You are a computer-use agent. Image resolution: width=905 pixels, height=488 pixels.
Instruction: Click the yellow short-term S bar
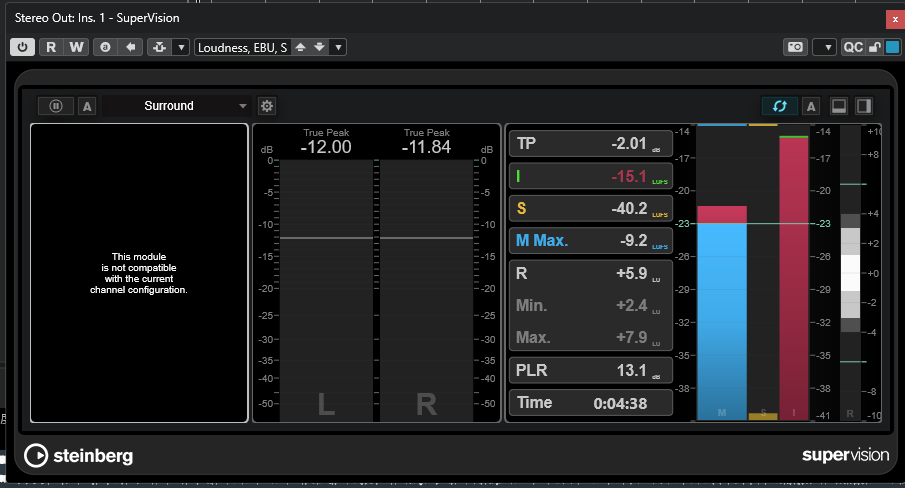coord(763,416)
